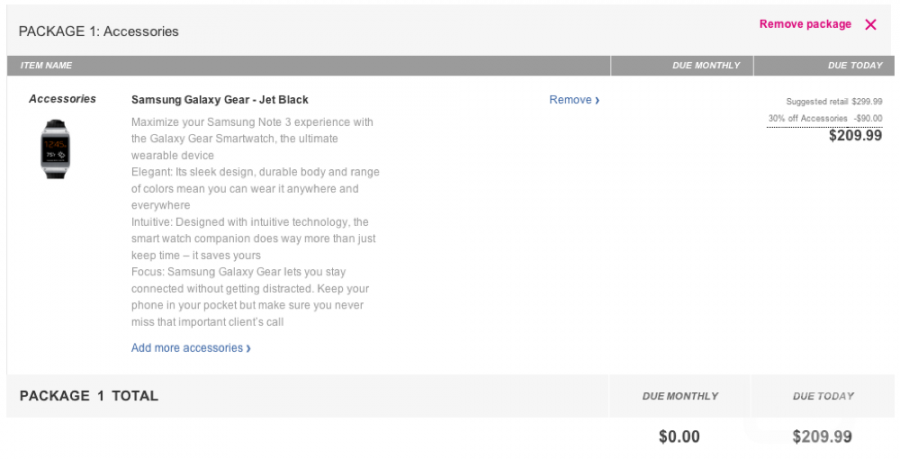
Task: Click the $0.00 monthly total amount
Action: [x=679, y=436]
